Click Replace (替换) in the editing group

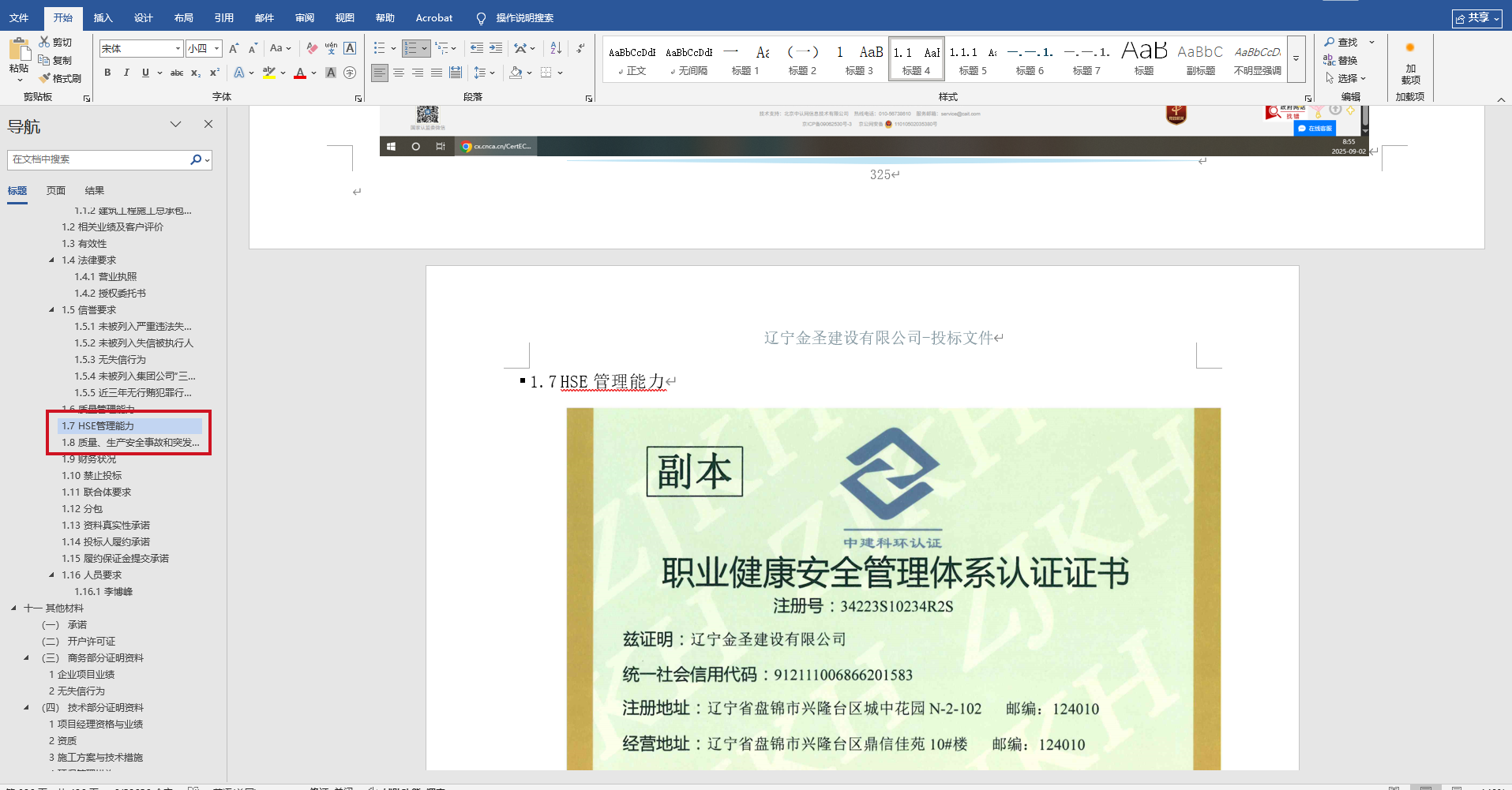[1341, 60]
